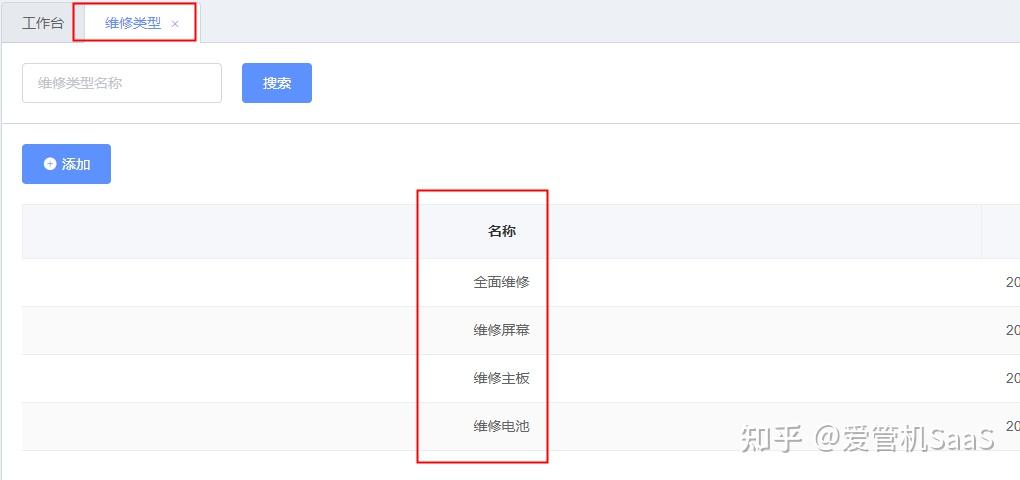Click the cut-off column header right of 名称
1020x480 pixels.
click(1001, 231)
